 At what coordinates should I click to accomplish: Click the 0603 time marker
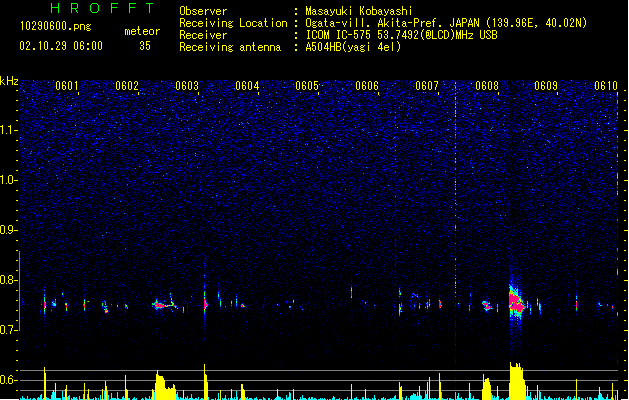point(187,86)
